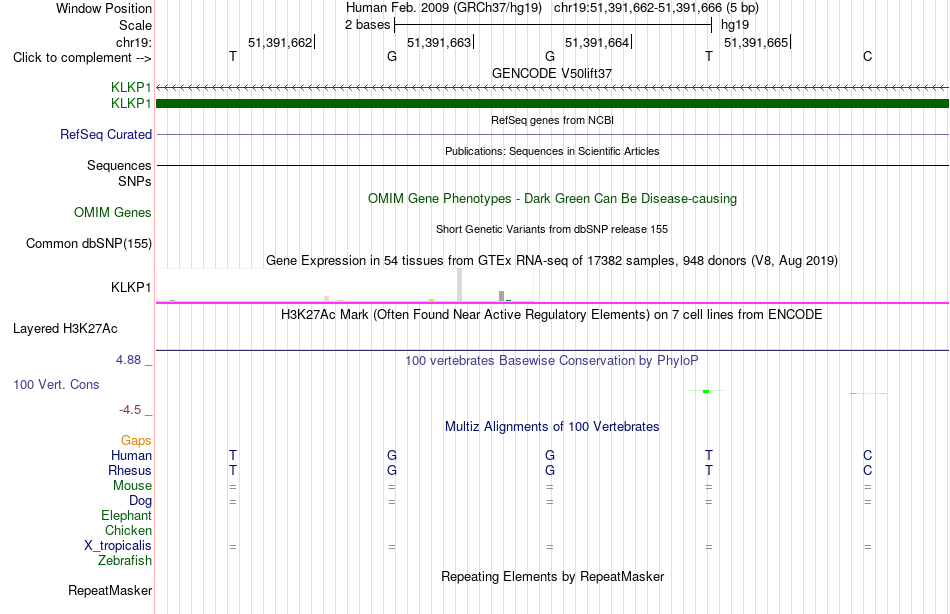Click KLKP1 label of the GTEx expression track
Image resolution: width=950 pixels, height=614 pixels.
tap(131, 287)
